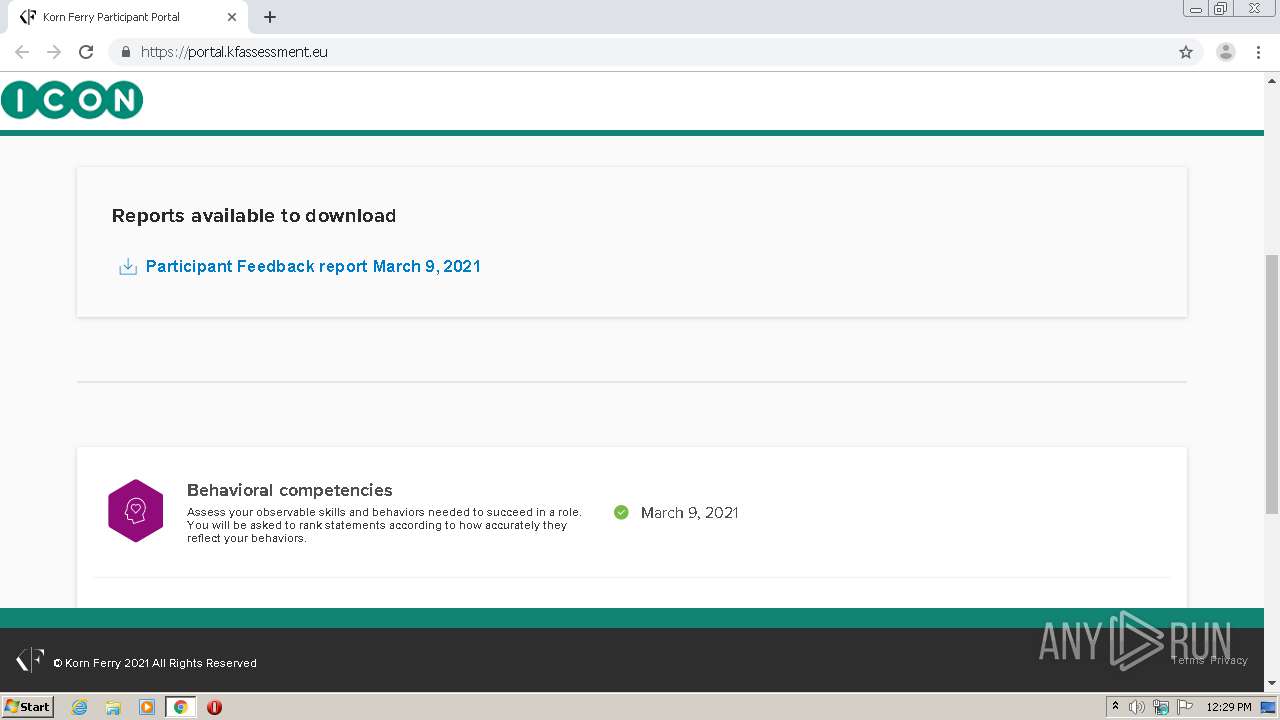Close the Korn Ferry Participant Portal tab

(232, 17)
